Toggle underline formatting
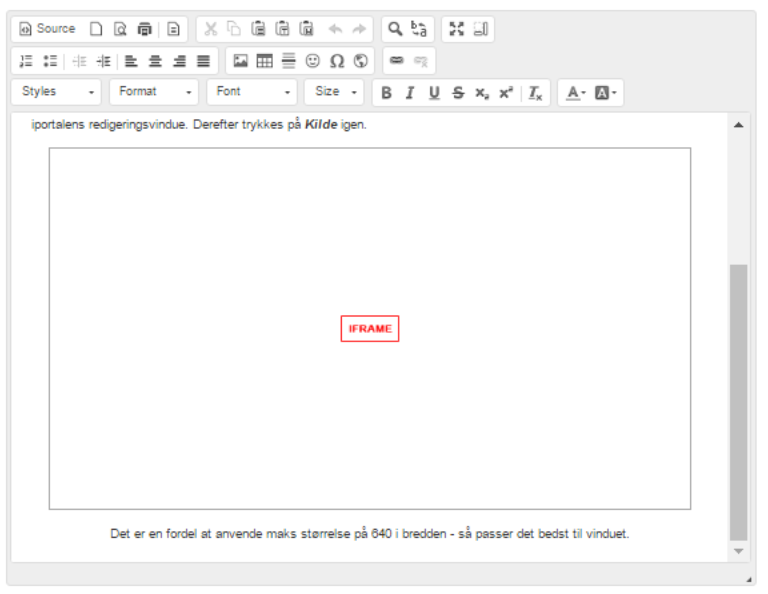This screenshot has height=594, width=768. coord(434,93)
